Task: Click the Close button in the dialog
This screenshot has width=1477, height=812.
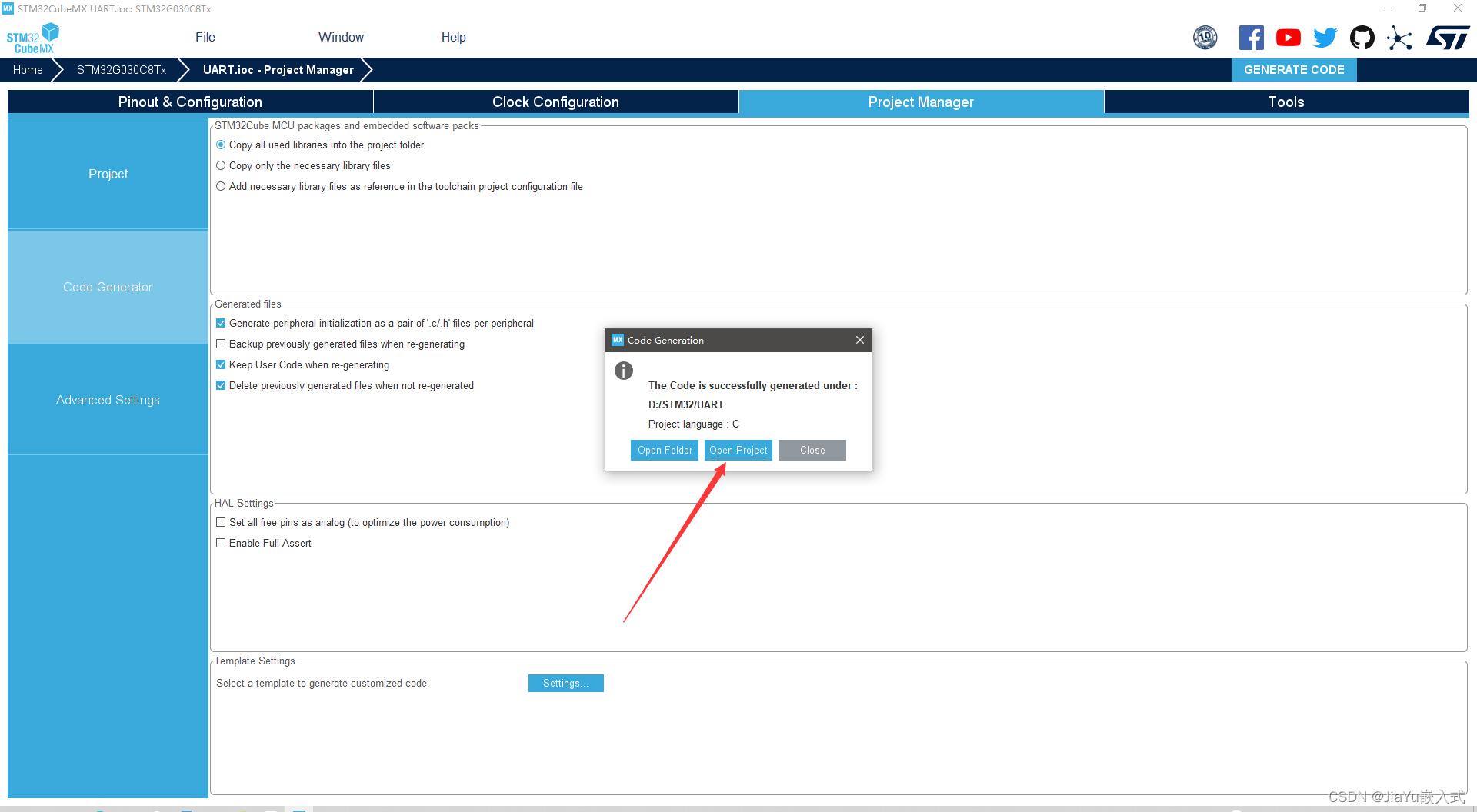Action: (812, 450)
